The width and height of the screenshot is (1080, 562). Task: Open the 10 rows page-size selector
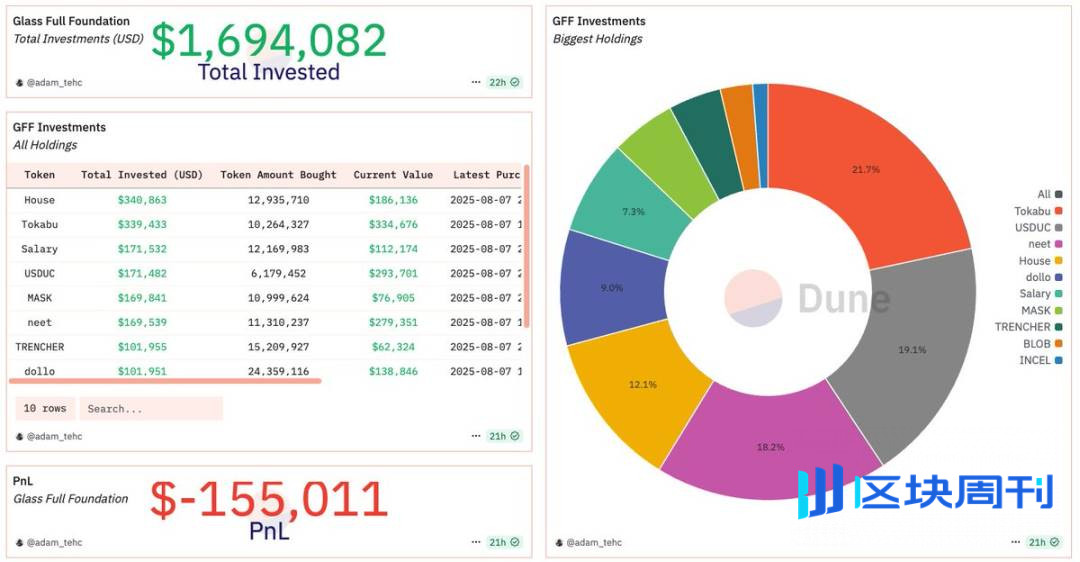[45, 408]
